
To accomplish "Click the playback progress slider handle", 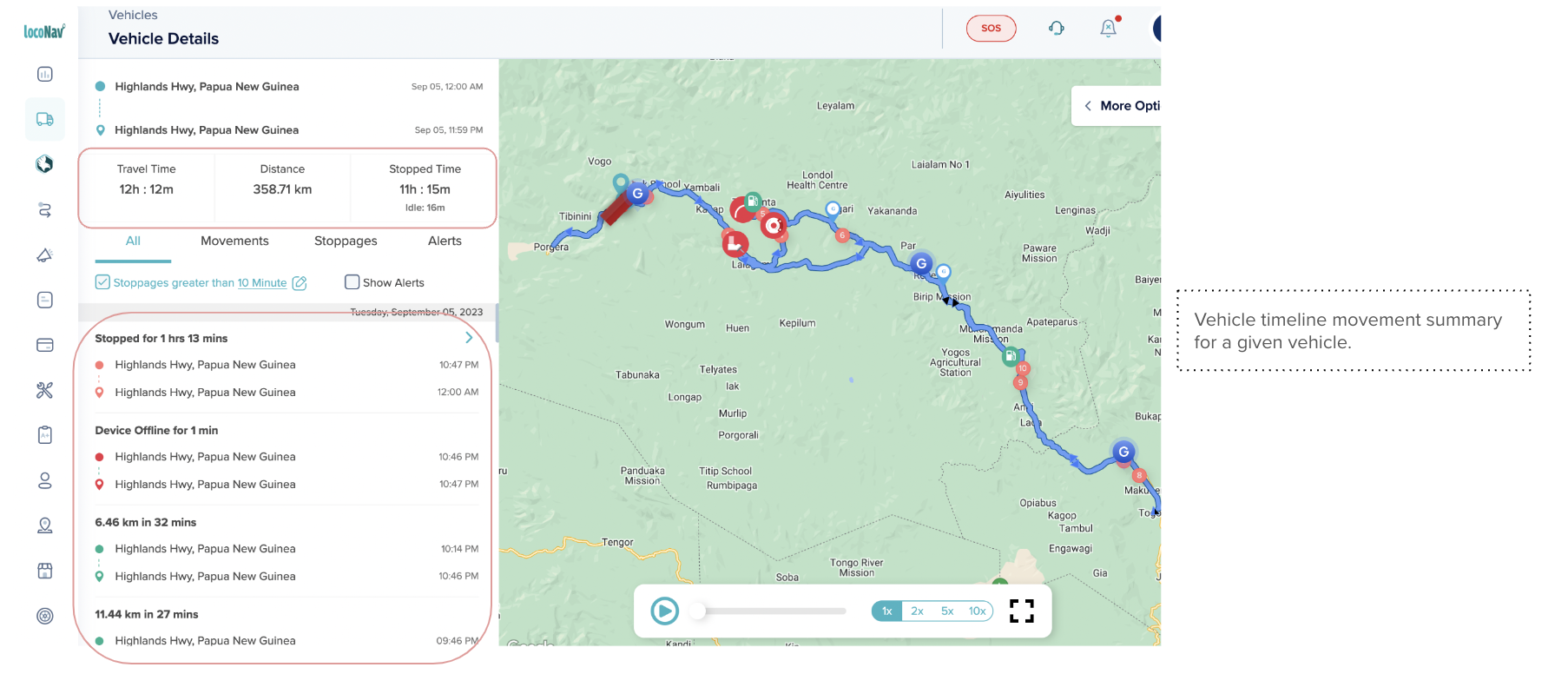I will pyautogui.click(x=698, y=611).
